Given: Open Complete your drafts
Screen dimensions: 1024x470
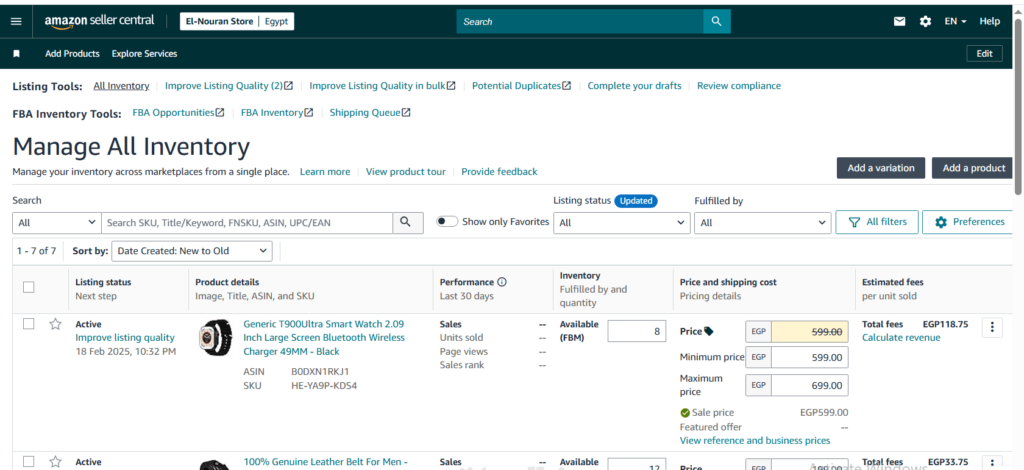Looking at the screenshot, I should (x=634, y=86).
